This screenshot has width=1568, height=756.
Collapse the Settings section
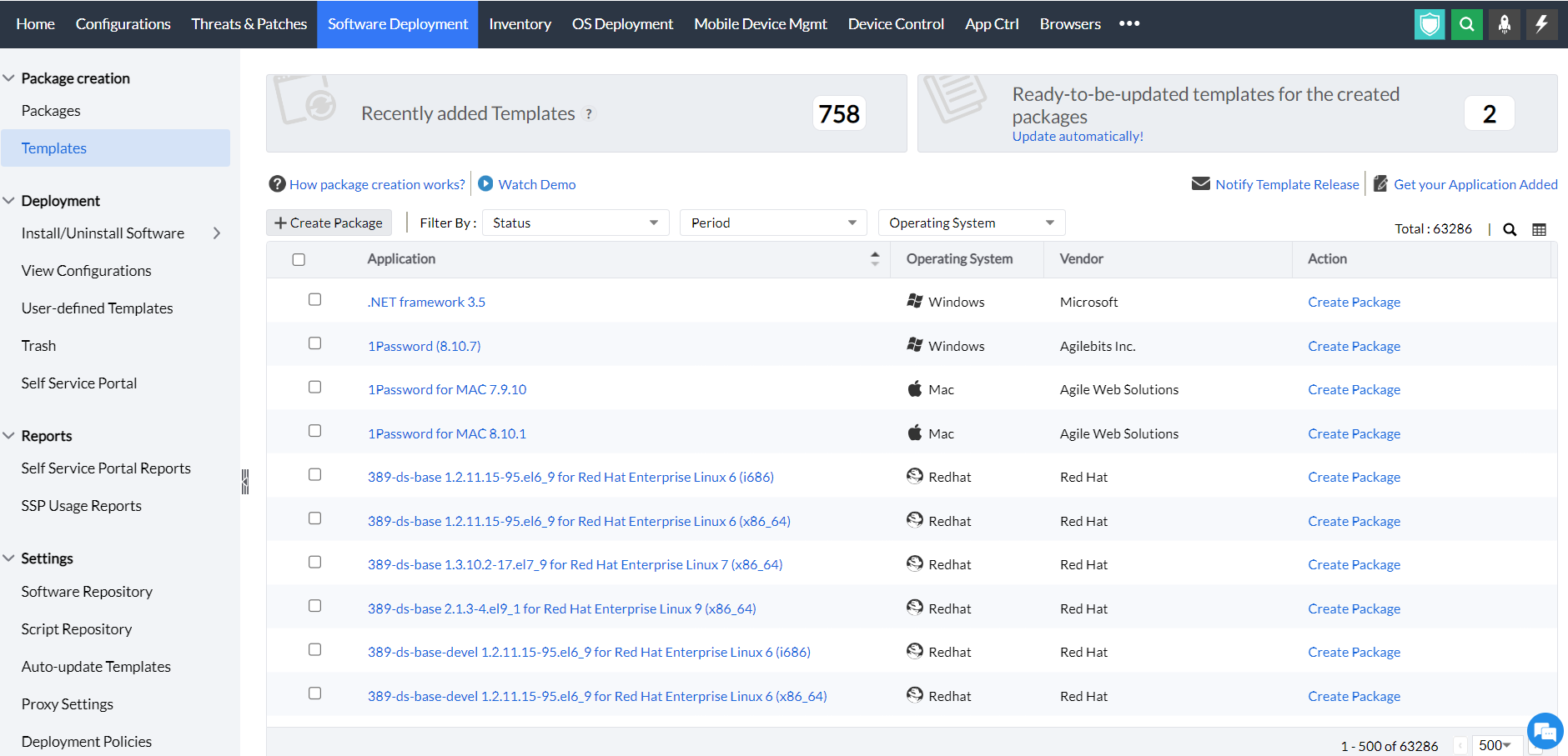pyautogui.click(x=9, y=558)
